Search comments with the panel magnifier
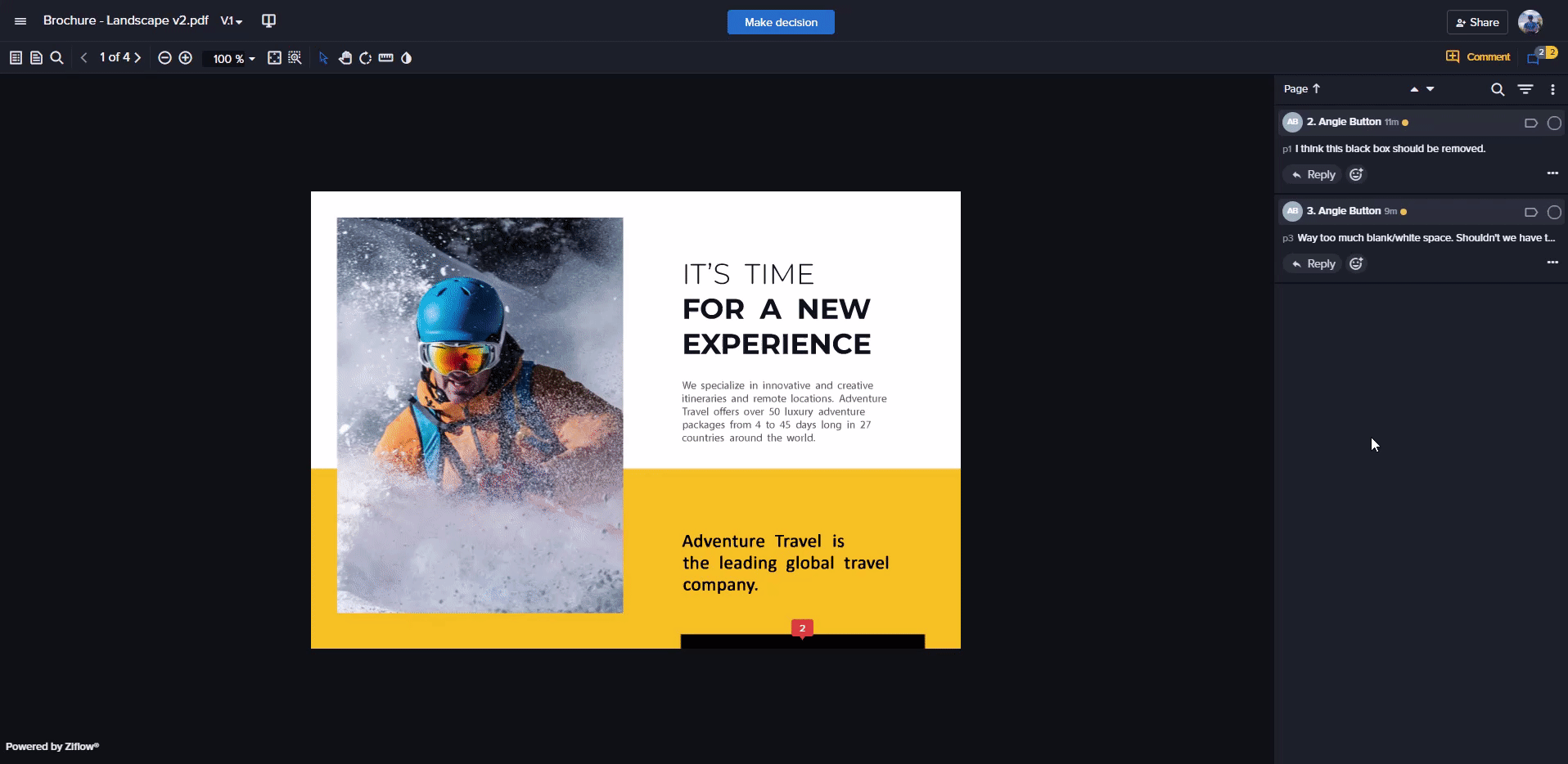 (x=1498, y=89)
